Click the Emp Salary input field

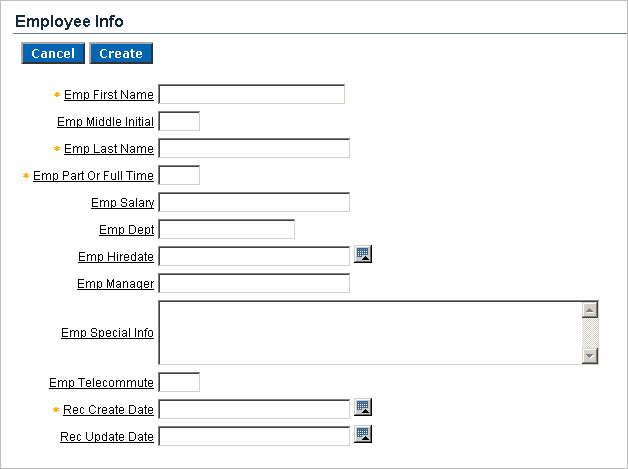[254, 203]
